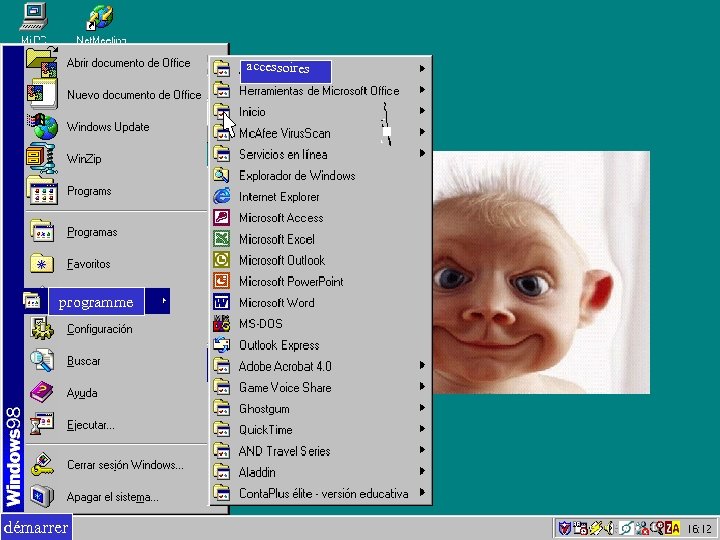Click the MS-DOS icon
Screen dimensions: 720x540
[x=222, y=324]
